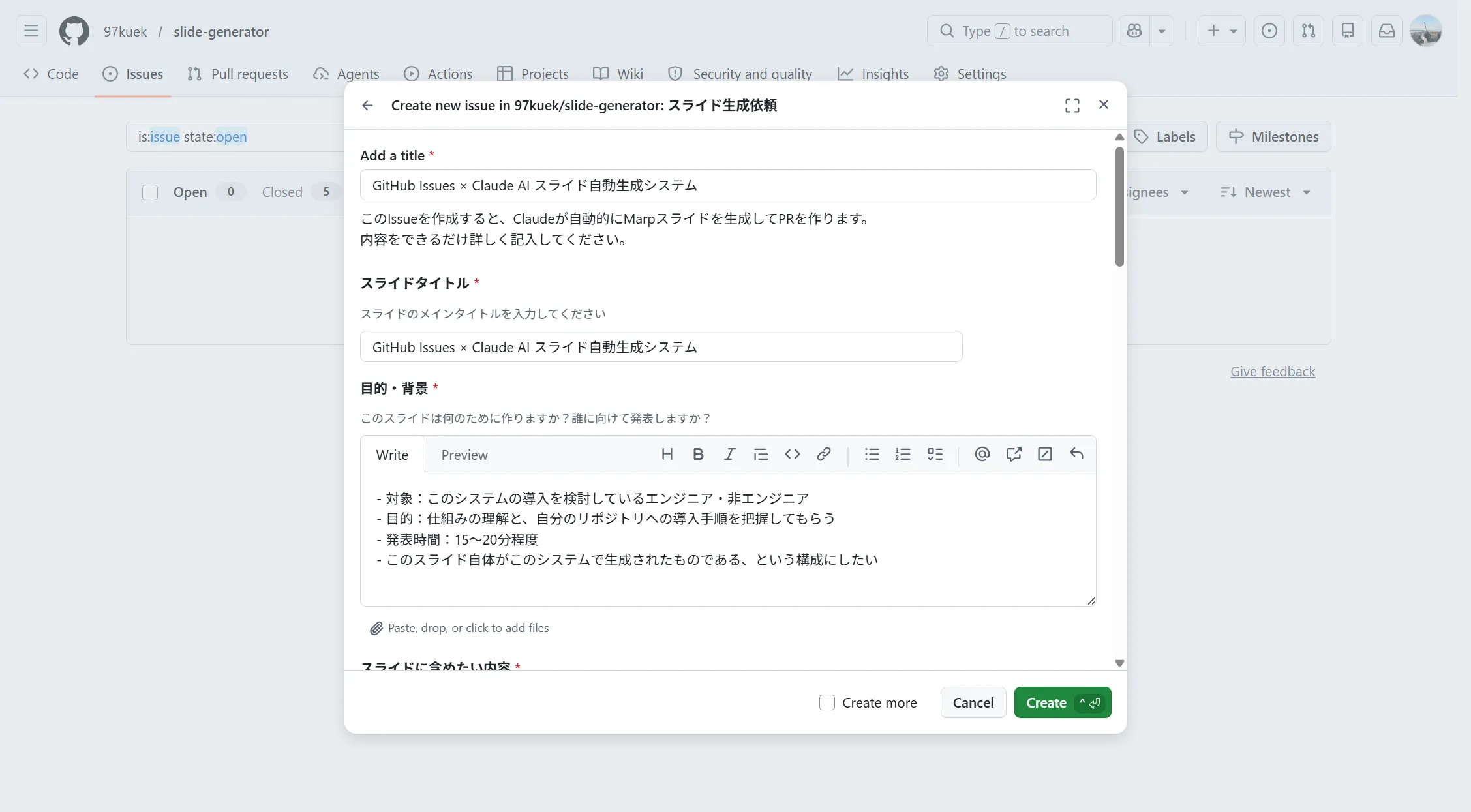Open the Newest sort dropdown

pyautogui.click(x=1266, y=192)
